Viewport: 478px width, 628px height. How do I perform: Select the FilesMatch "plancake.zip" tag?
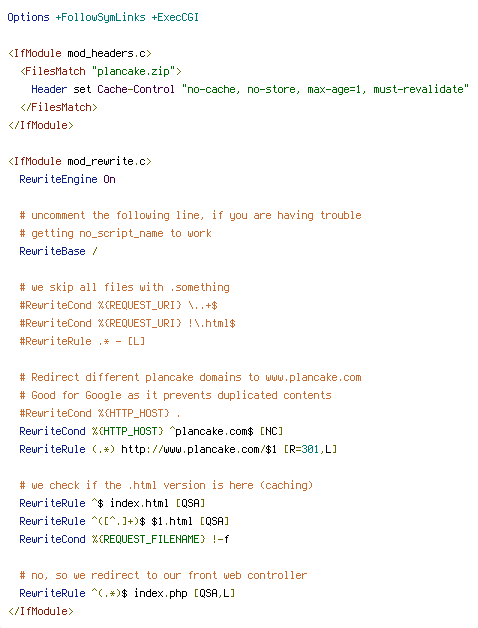click(x=101, y=71)
